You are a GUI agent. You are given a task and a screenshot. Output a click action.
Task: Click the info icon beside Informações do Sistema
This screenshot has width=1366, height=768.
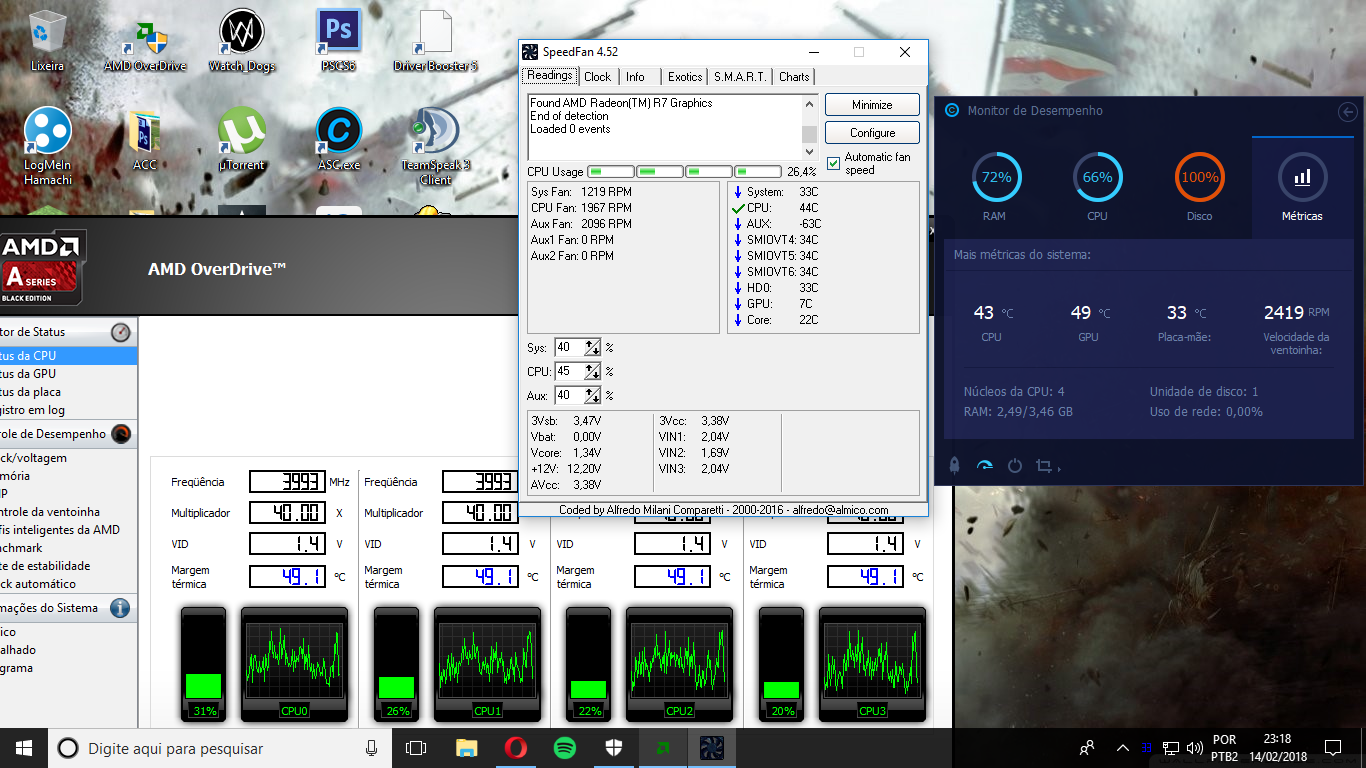[x=120, y=608]
